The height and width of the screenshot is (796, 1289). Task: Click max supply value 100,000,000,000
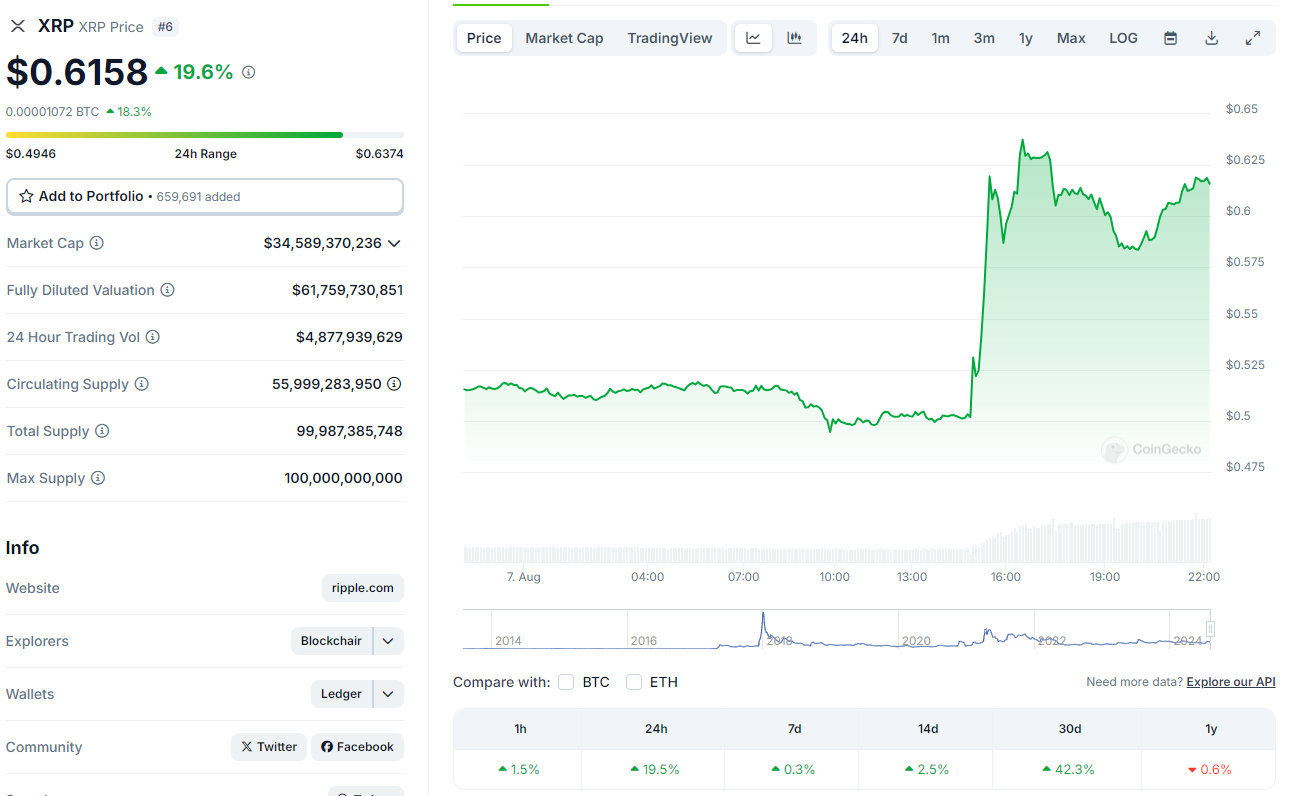[343, 478]
